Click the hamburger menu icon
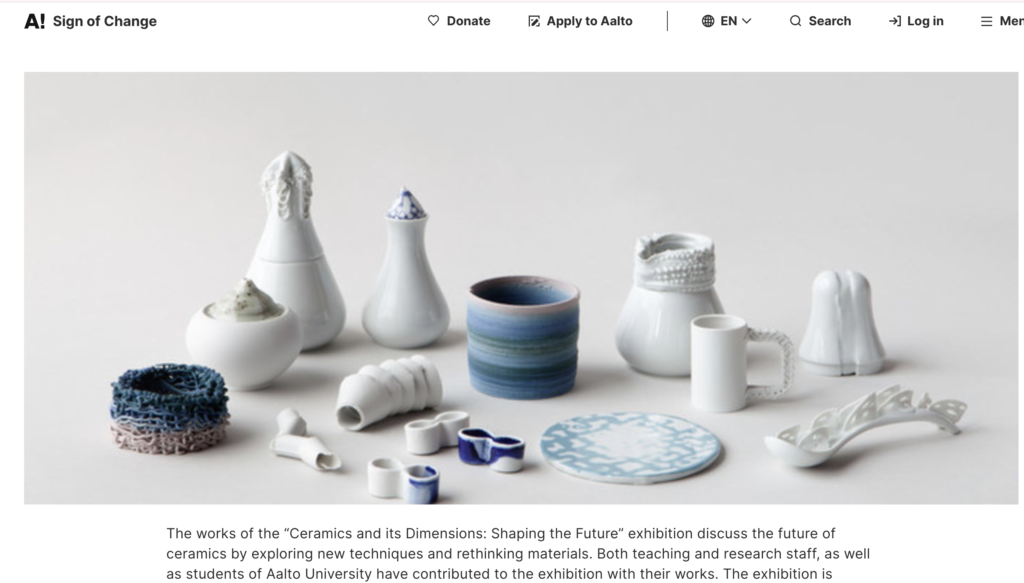The image size is (1024, 583). [986, 21]
